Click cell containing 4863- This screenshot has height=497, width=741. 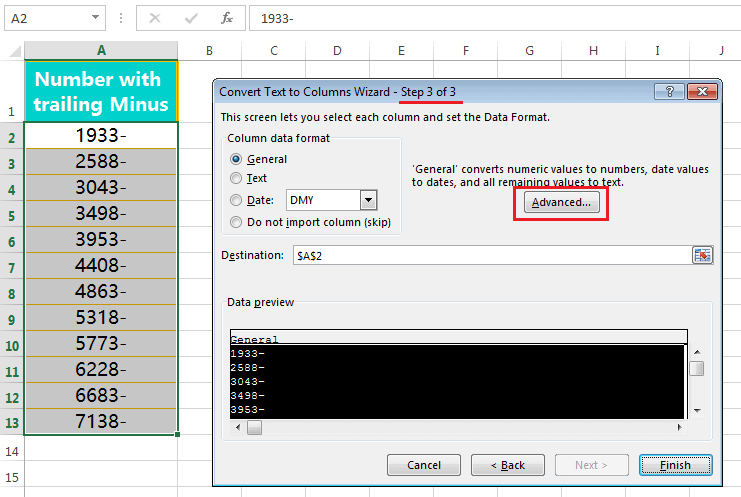101,291
